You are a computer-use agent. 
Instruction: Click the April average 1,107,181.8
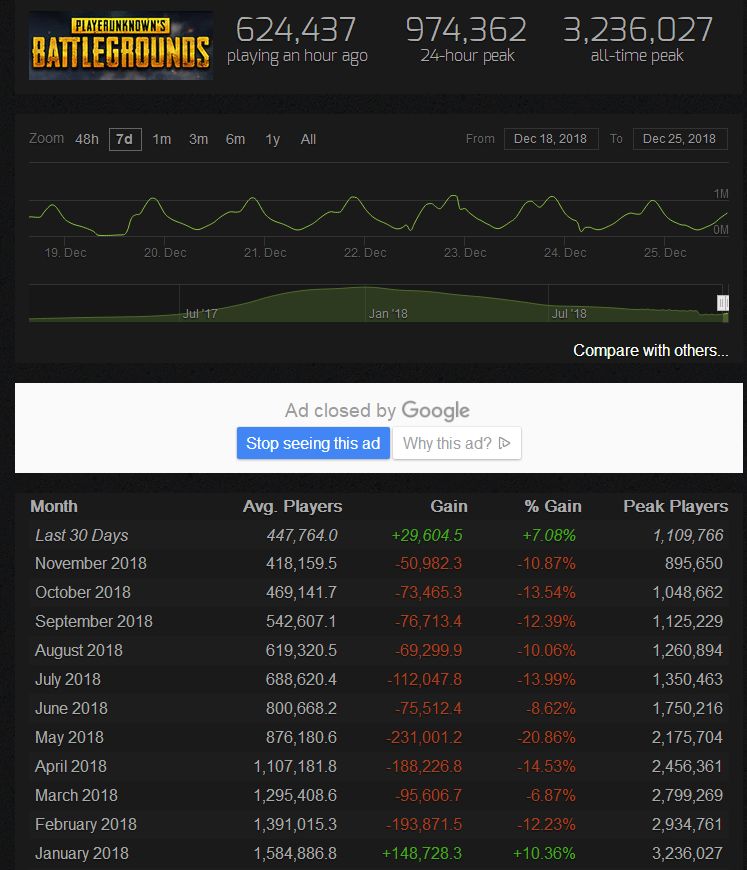tap(295, 766)
